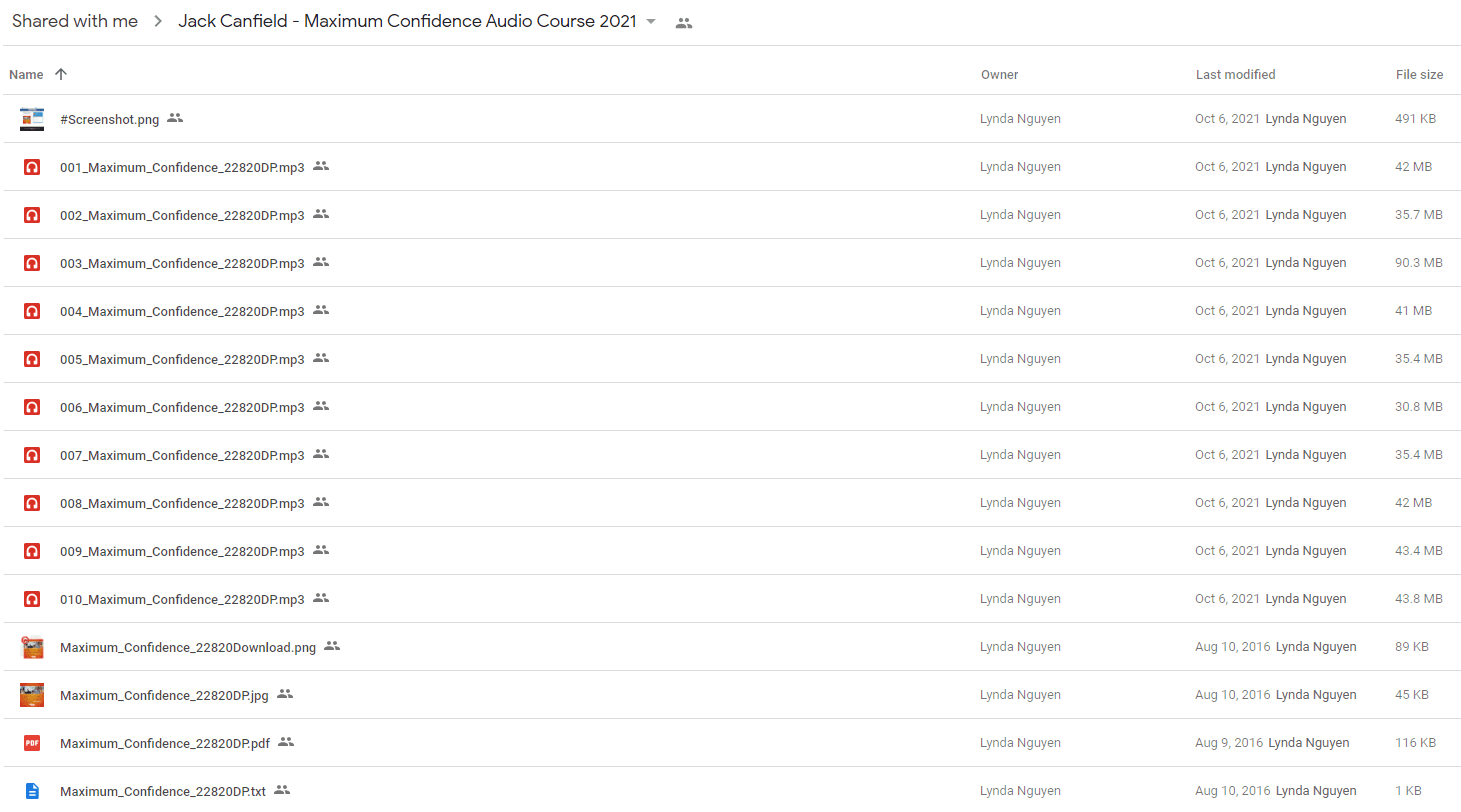Viewport: 1461px width, 812px height.
Task: Click the Maximum_Confidence_22820Download.png thumbnail
Action: pyautogui.click(x=32, y=647)
